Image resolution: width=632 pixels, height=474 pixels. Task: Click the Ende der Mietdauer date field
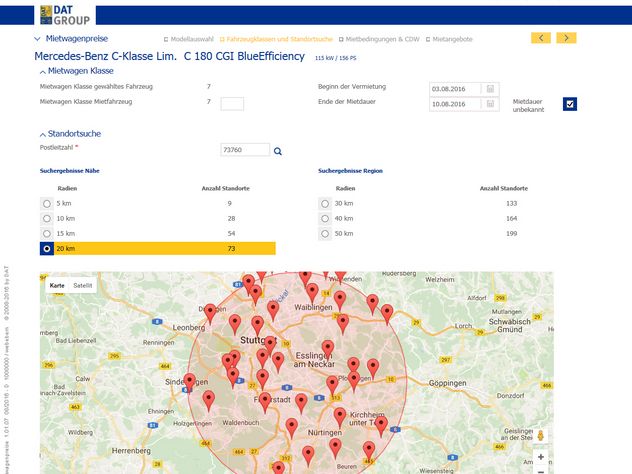455,104
